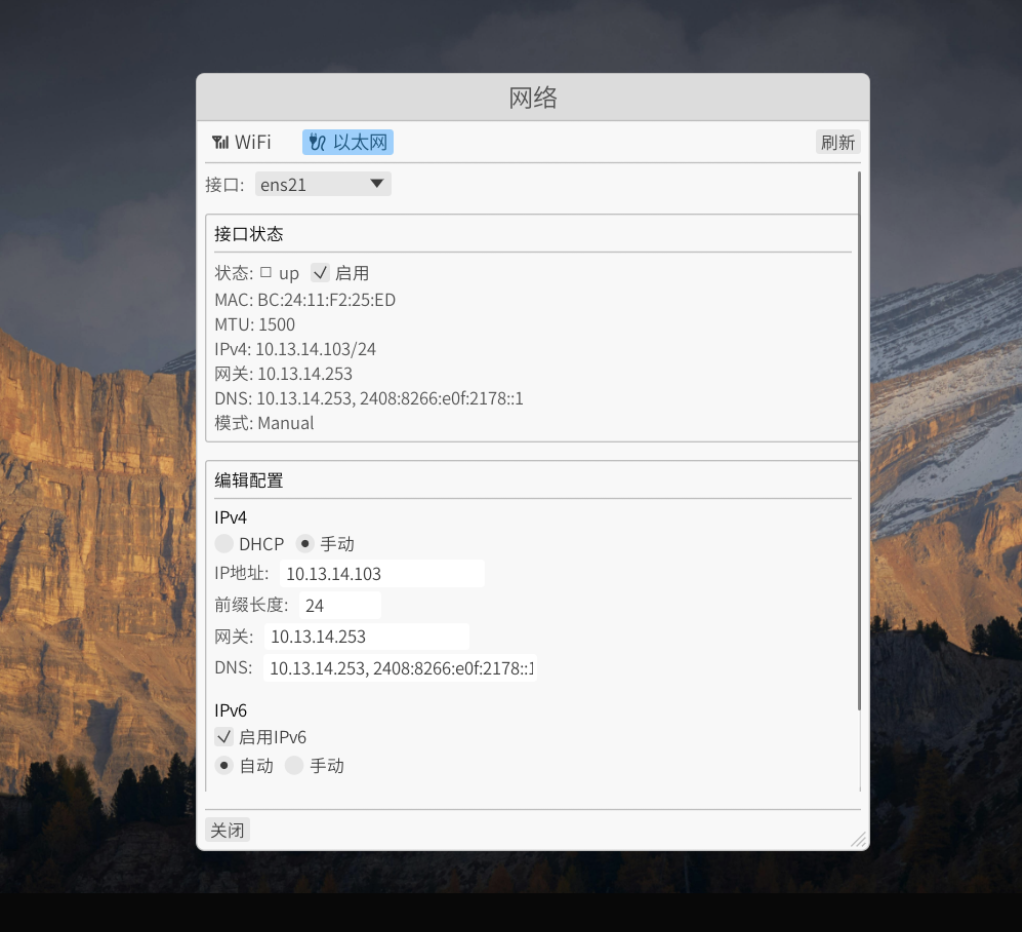The width and height of the screenshot is (1022, 932).
Task: Click the 网络 window title bar
Action: coord(532,98)
